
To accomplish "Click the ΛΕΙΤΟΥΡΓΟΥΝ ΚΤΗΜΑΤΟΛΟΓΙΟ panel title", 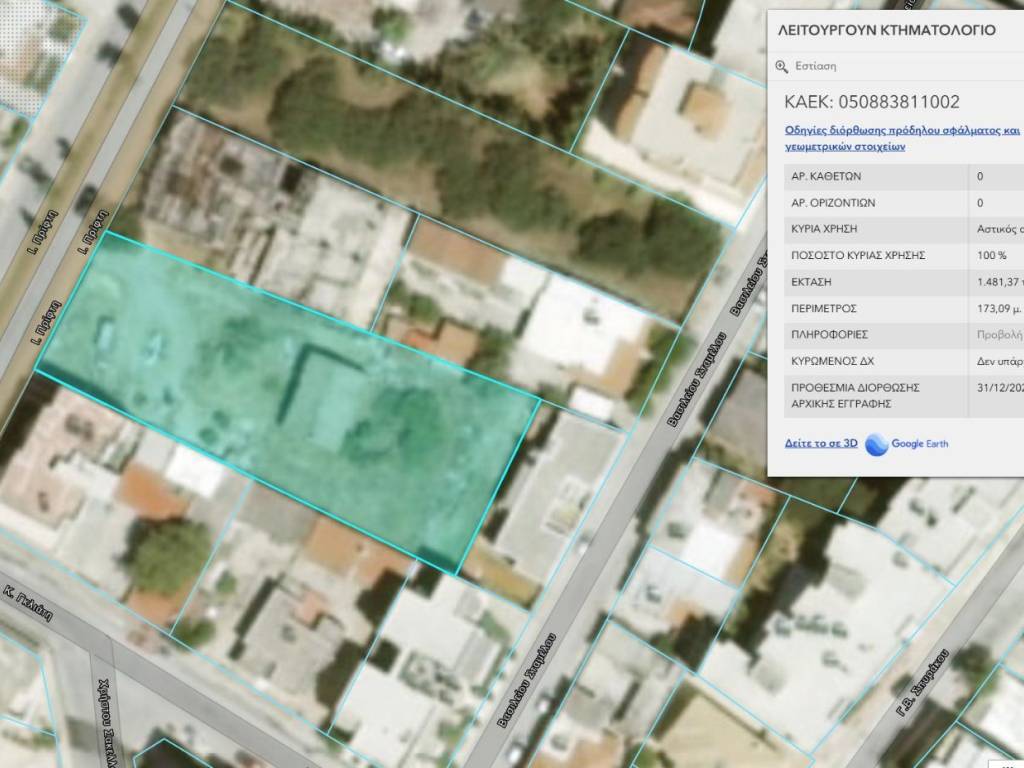I will [886, 30].
